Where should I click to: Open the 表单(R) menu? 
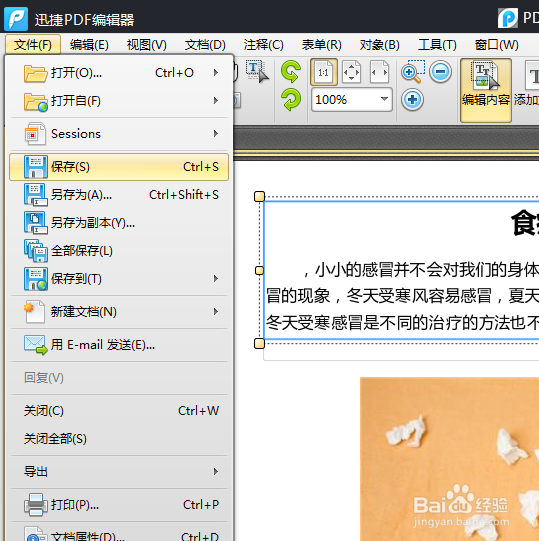(x=321, y=45)
